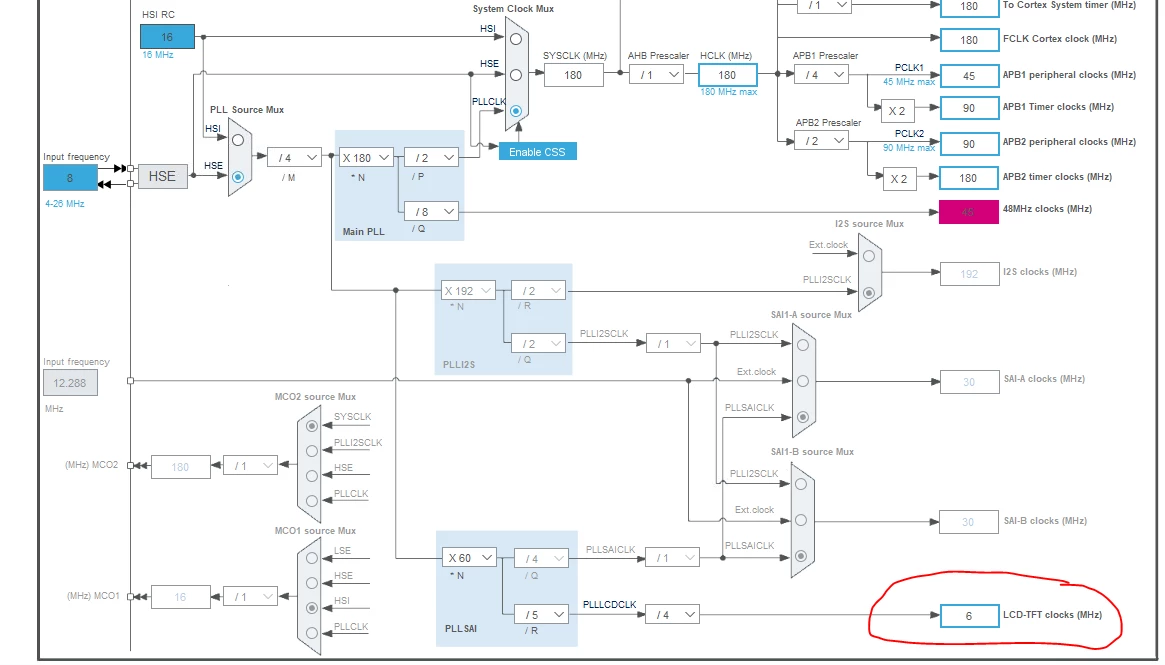Open the PLLSAI X 60 multiplier dropdown
The image size is (1165, 665).
pos(470,557)
